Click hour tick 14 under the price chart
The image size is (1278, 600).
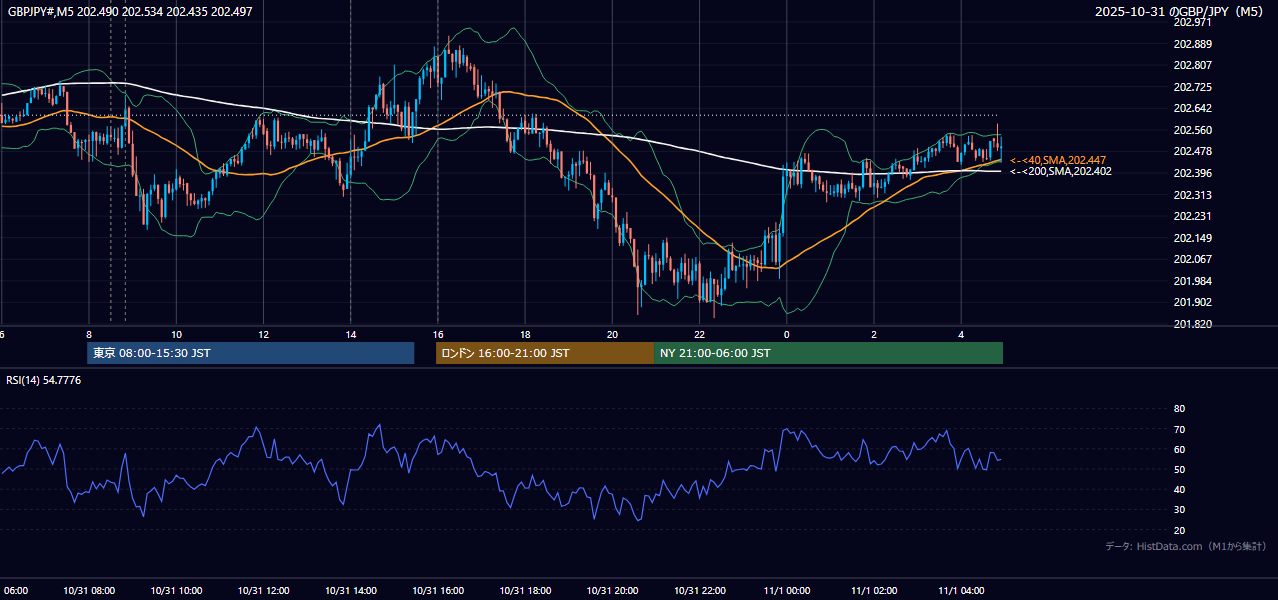[350, 334]
